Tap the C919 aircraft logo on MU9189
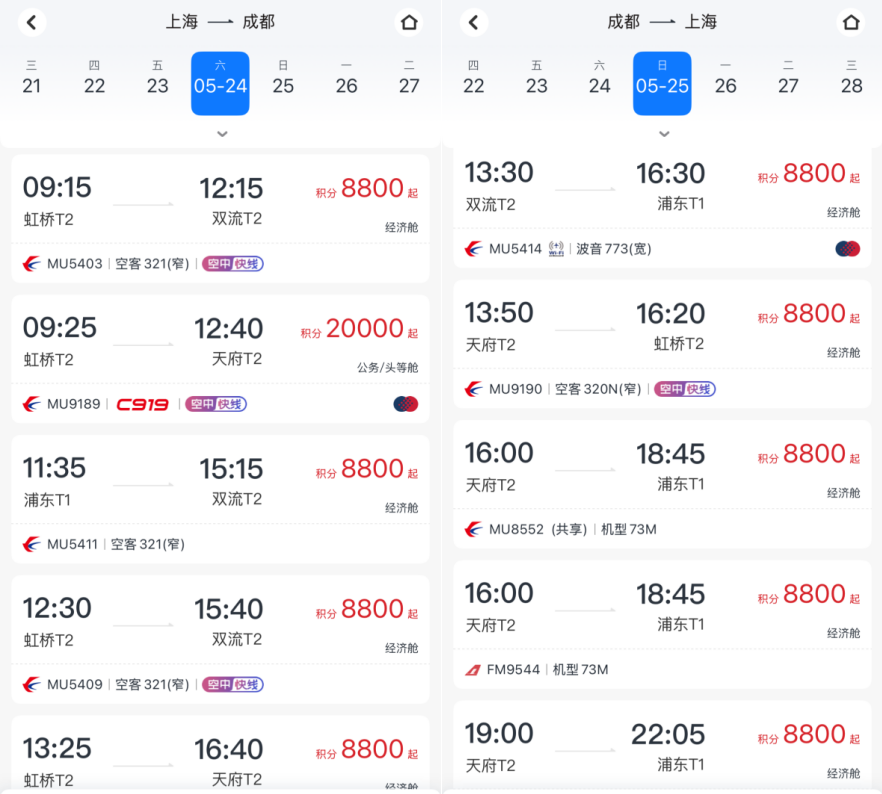882x794 pixels. point(142,404)
